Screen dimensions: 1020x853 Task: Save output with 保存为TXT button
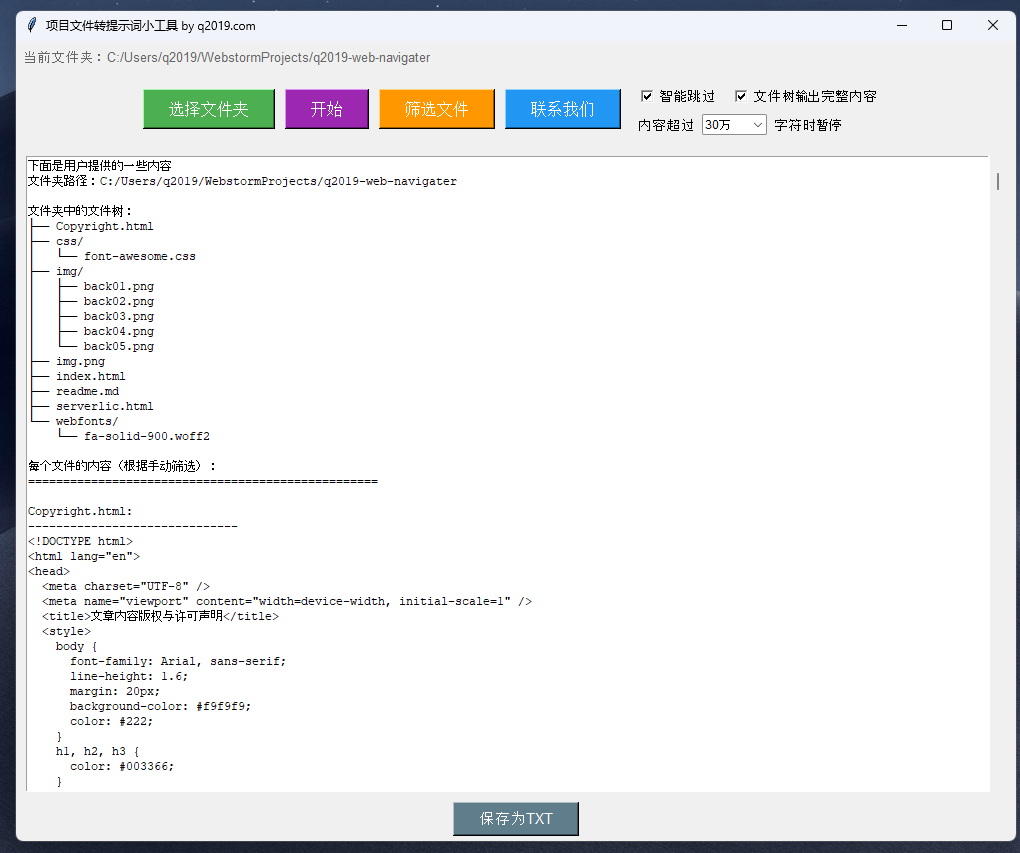coord(516,818)
